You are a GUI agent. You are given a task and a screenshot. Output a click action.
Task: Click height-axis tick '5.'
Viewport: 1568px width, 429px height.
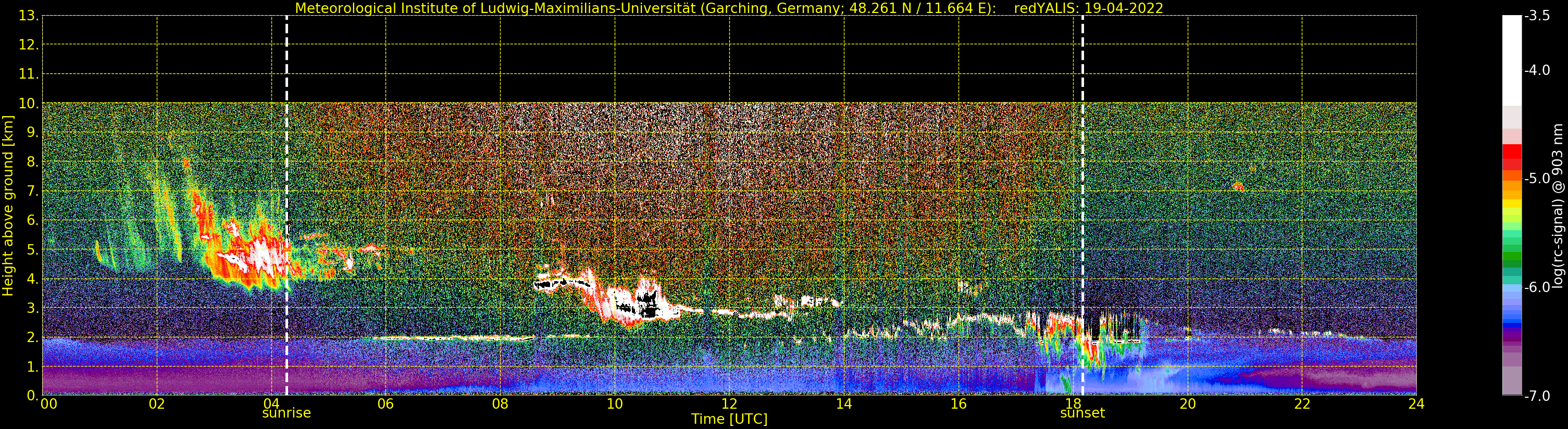(x=32, y=249)
